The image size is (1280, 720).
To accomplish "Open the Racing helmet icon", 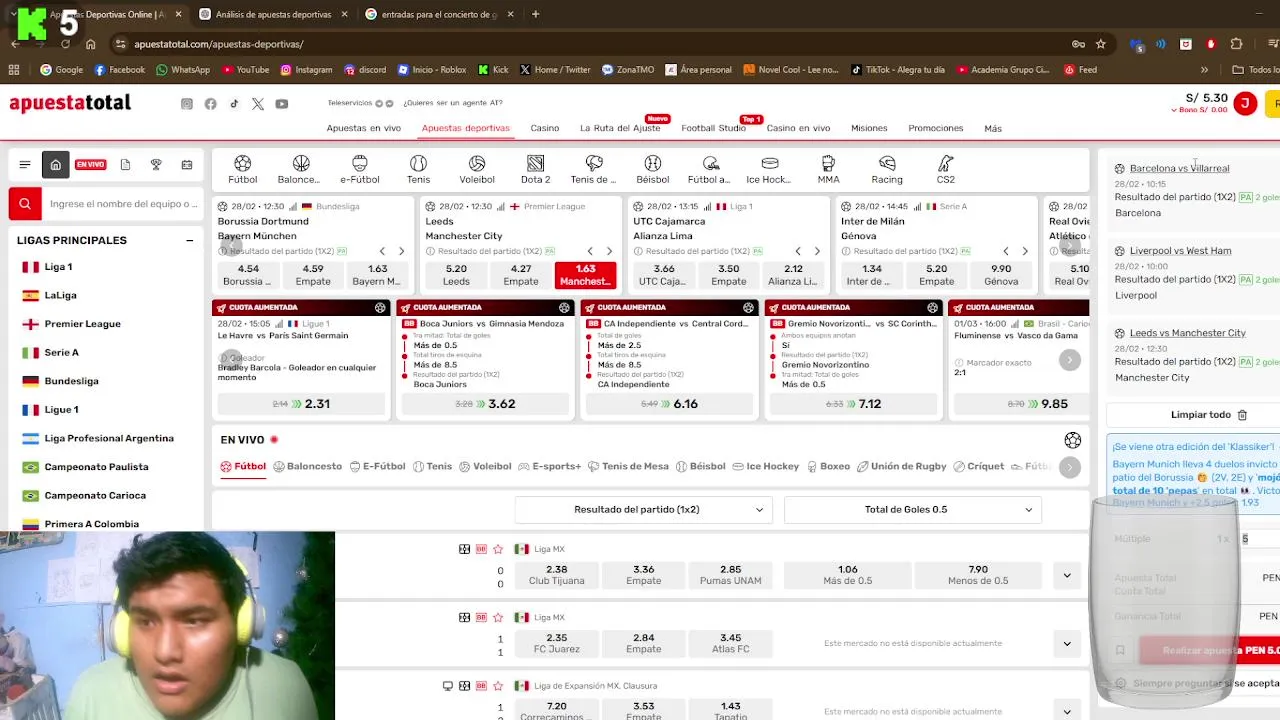I will (887, 169).
